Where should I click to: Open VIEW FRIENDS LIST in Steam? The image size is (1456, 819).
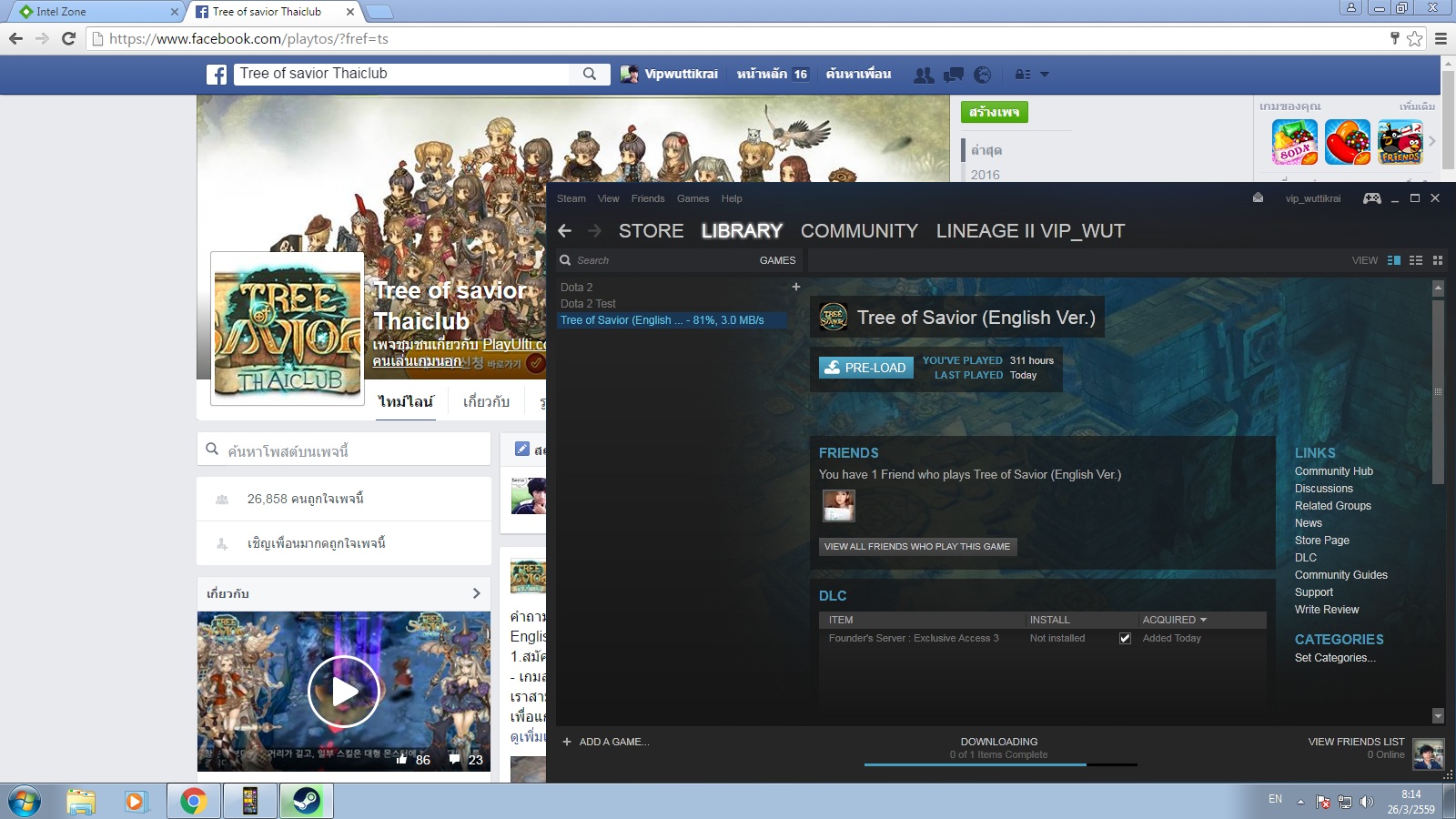(1356, 742)
